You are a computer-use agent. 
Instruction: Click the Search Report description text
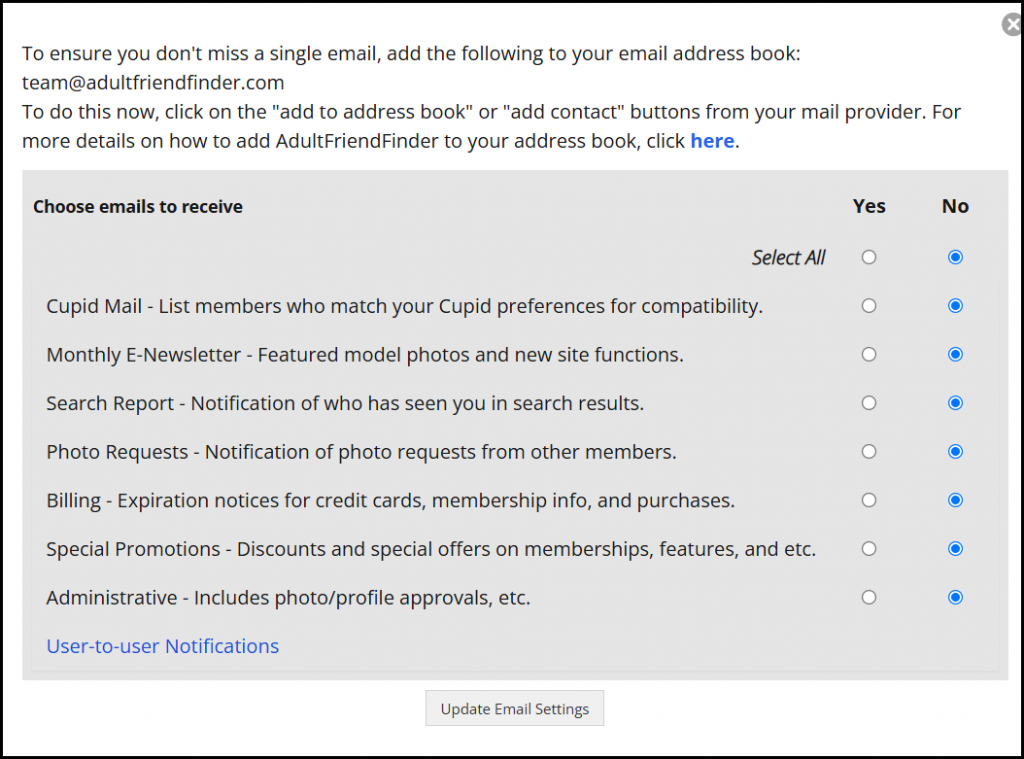point(345,404)
